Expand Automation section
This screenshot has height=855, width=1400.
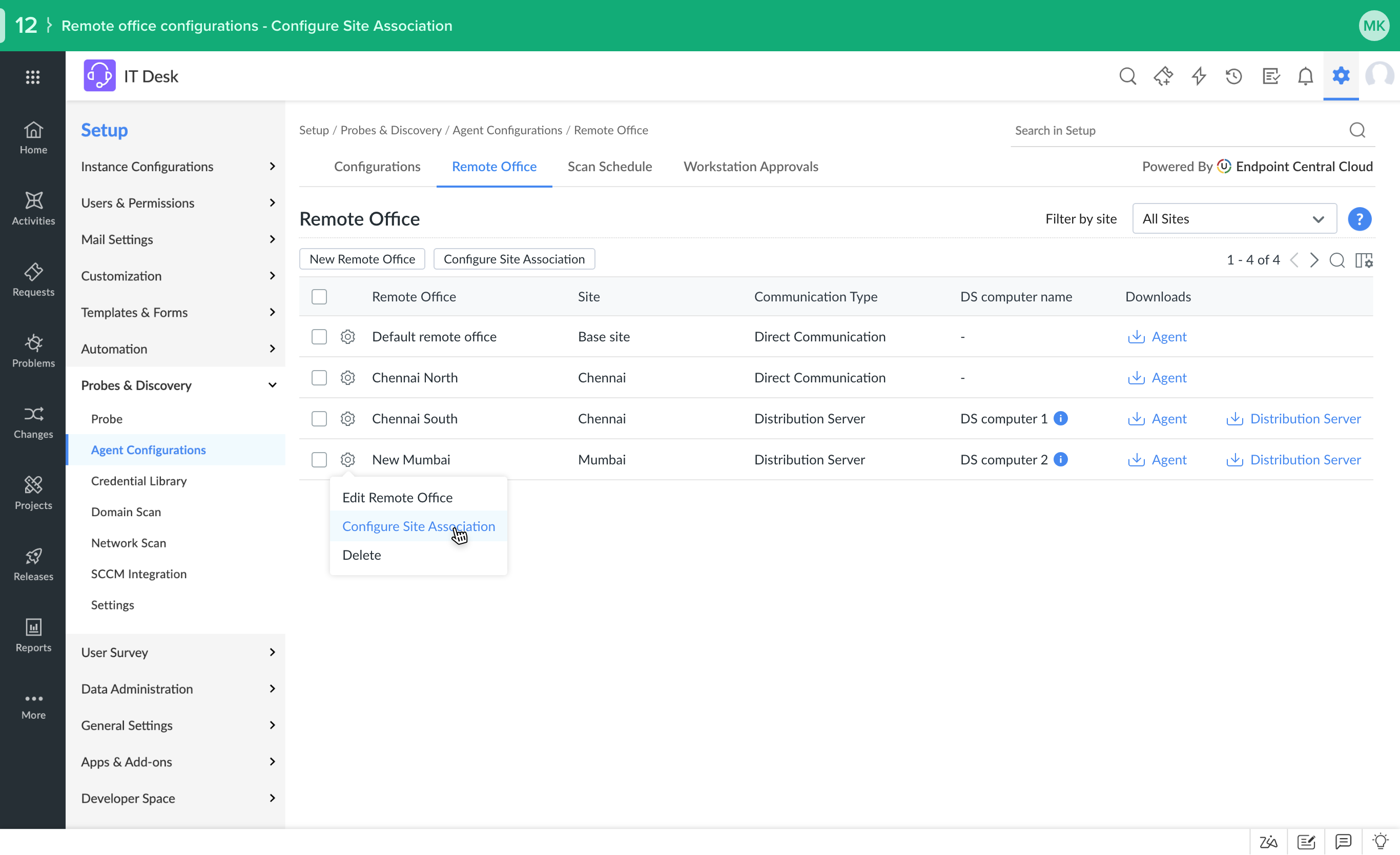(x=176, y=349)
